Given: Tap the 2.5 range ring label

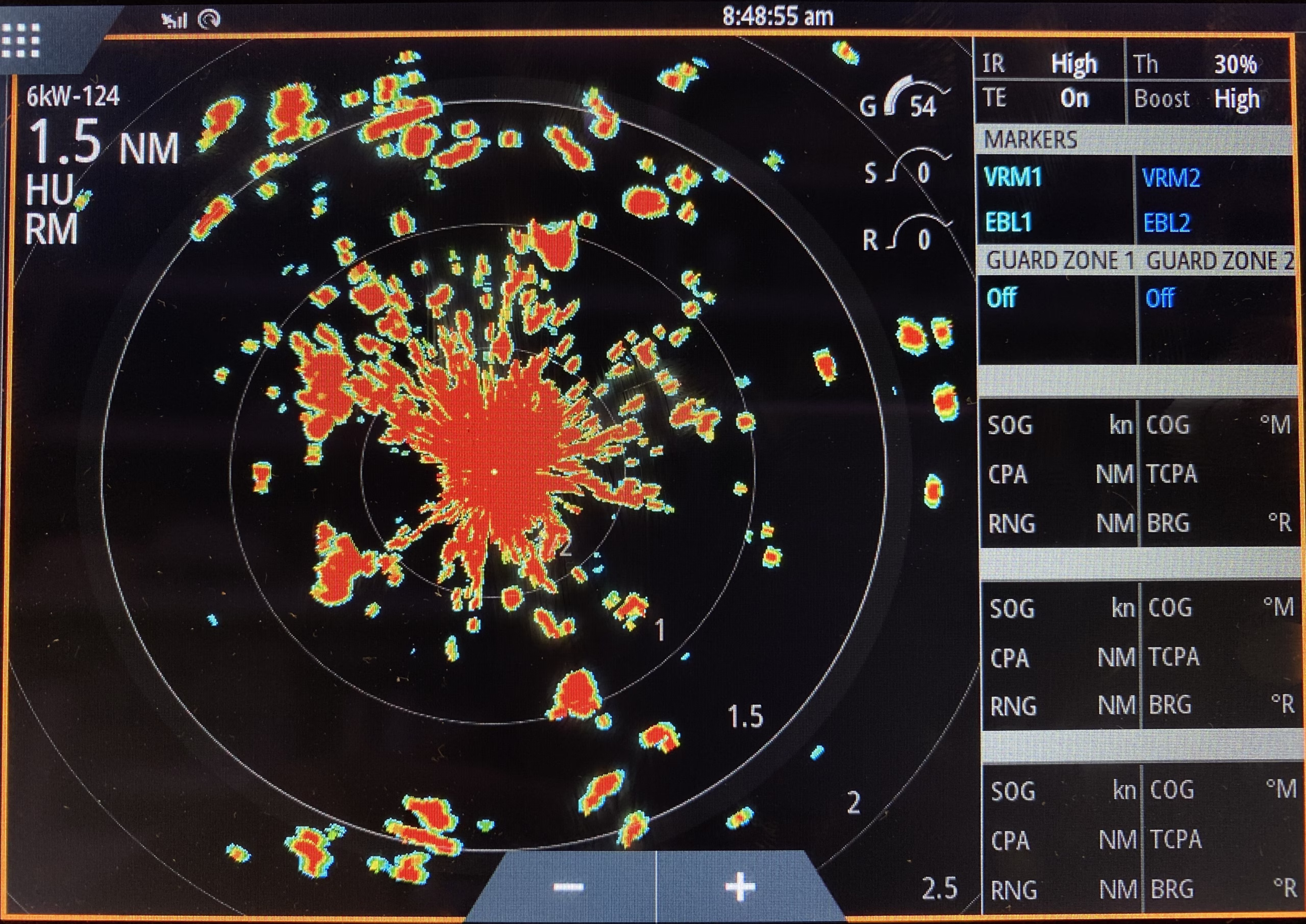Looking at the screenshot, I should 939,889.
